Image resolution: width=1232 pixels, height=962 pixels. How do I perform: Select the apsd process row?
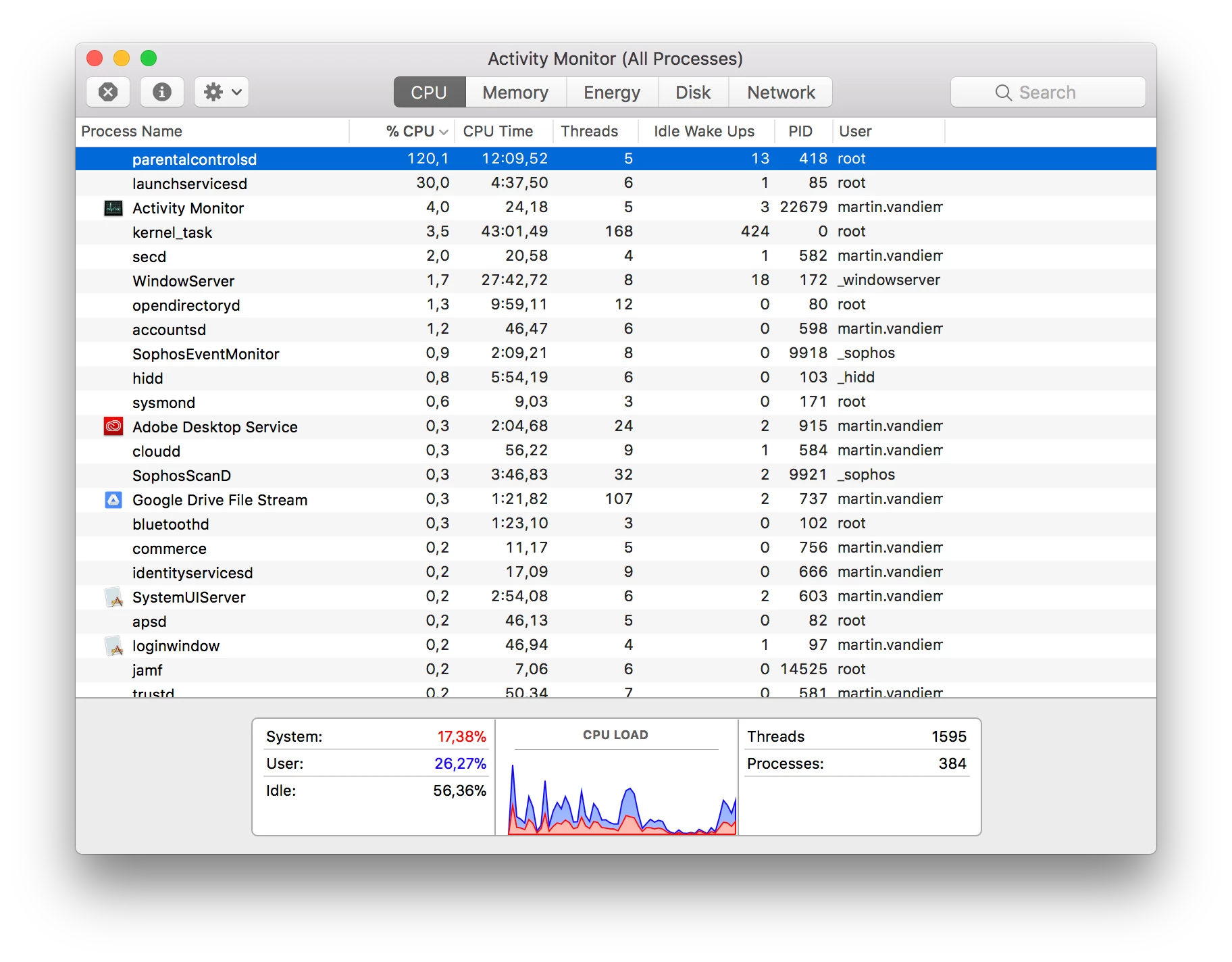coord(616,621)
